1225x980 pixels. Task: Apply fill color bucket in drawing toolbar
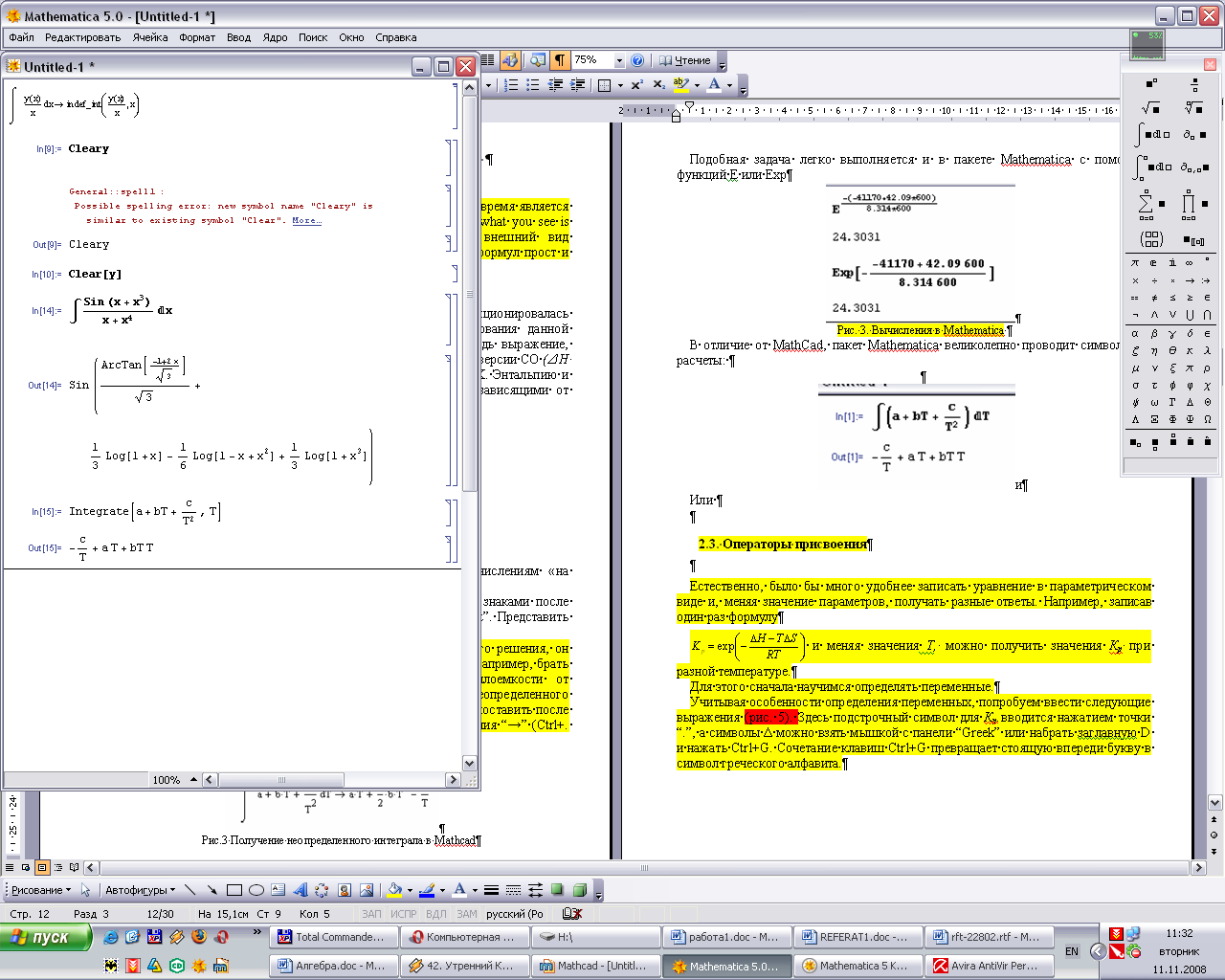pos(393,890)
